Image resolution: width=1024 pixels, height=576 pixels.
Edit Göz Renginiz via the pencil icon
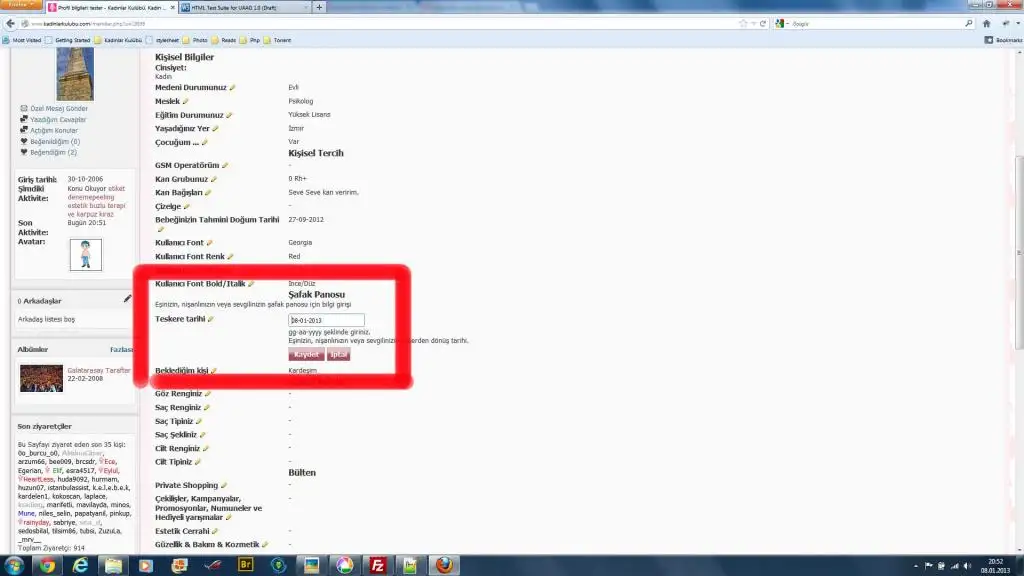click(x=208, y=394)
